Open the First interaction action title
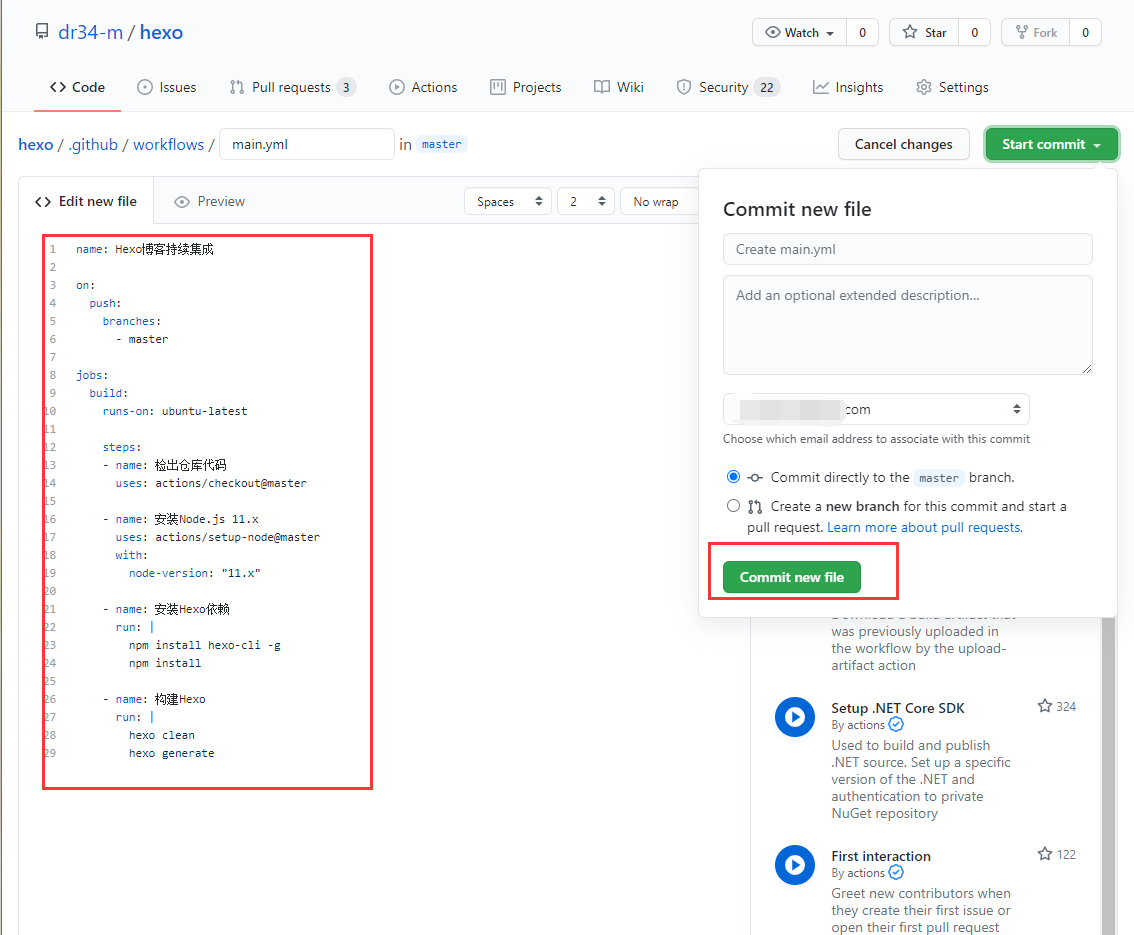The width and height of the screenshot is (1134, 935). [881, 856]
